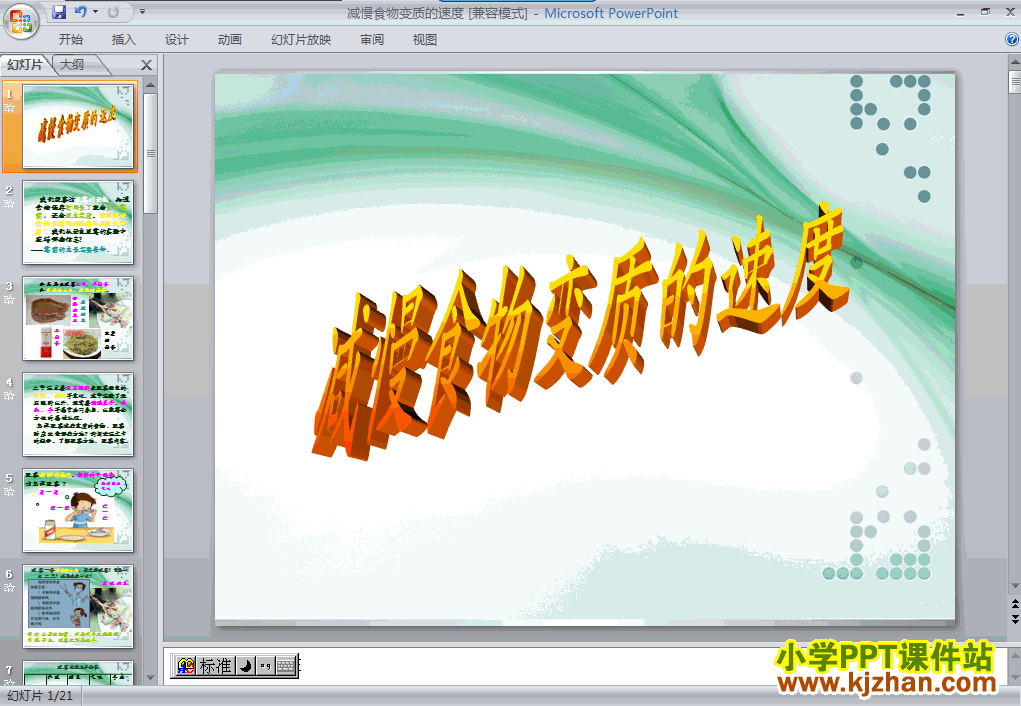Viewport: 1021px width, 706px height.
Task: Click the IME input method logo icon
Action: (186, 666)
